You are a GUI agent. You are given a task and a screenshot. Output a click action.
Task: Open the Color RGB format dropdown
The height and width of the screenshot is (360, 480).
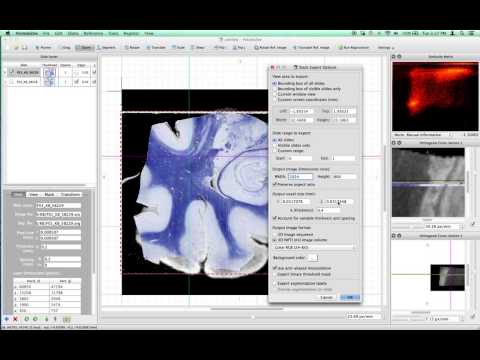coord(314,247)
